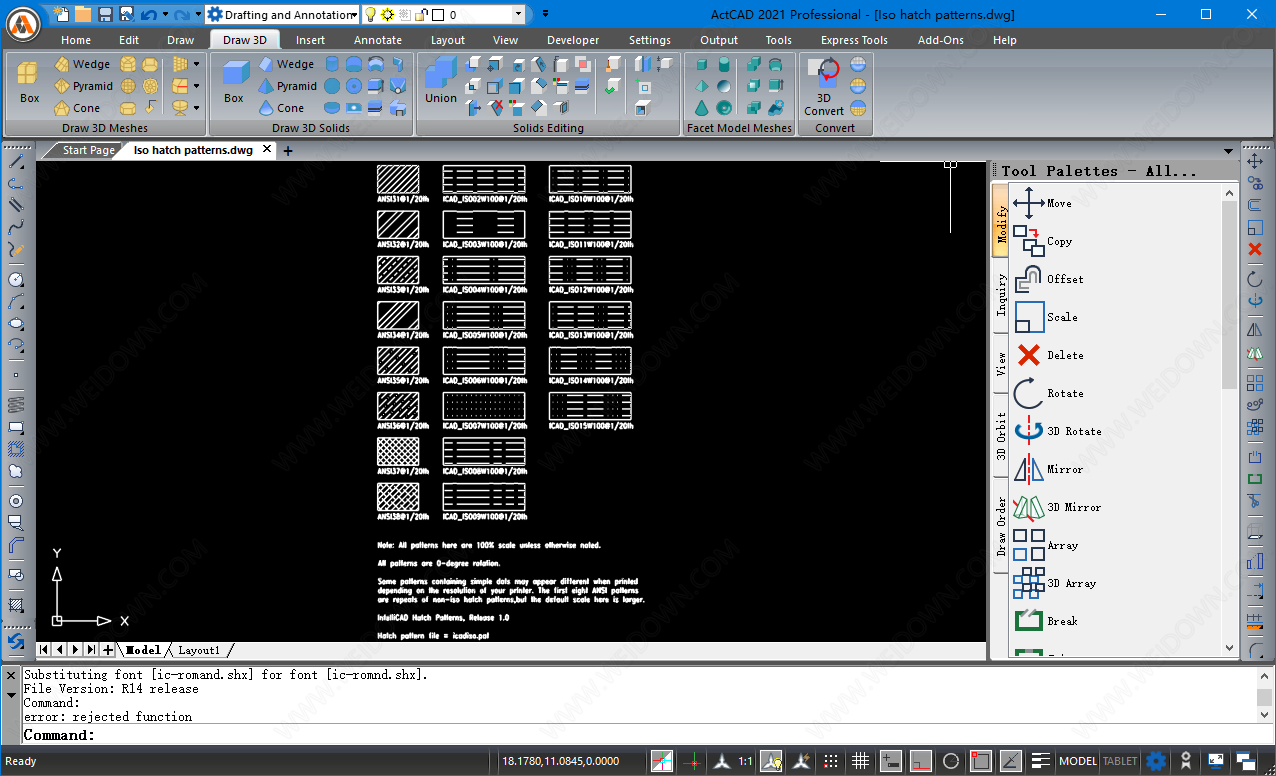Image resolution: width=1276 pixels, height=776 pixels.
Task: Switch to the Layout1 tab
Action: (x=199, y=650)
